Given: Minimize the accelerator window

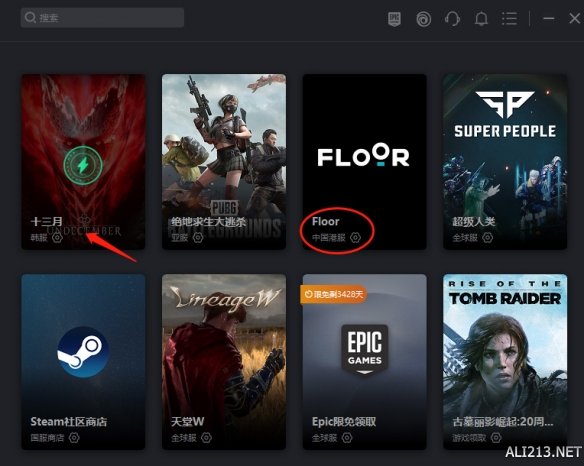Looking at the screenshot, I should coord(549,18).
